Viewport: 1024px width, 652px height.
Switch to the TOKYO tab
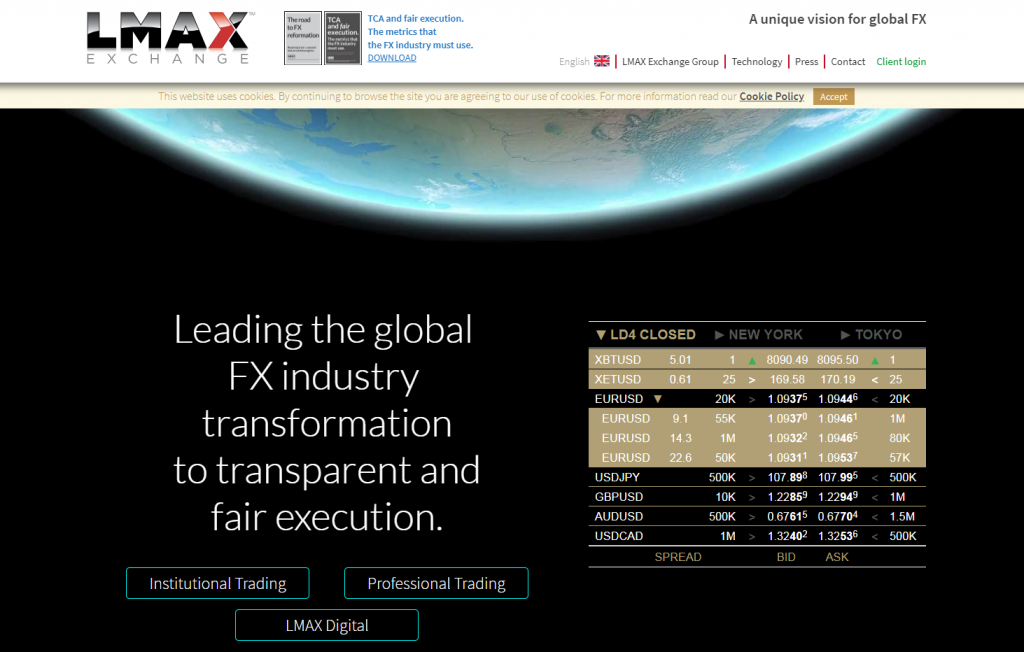871,334
